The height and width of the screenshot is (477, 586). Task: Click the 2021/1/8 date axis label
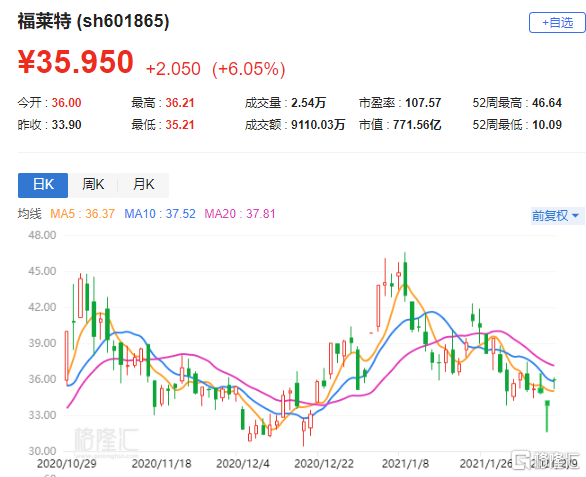[405, 464]
